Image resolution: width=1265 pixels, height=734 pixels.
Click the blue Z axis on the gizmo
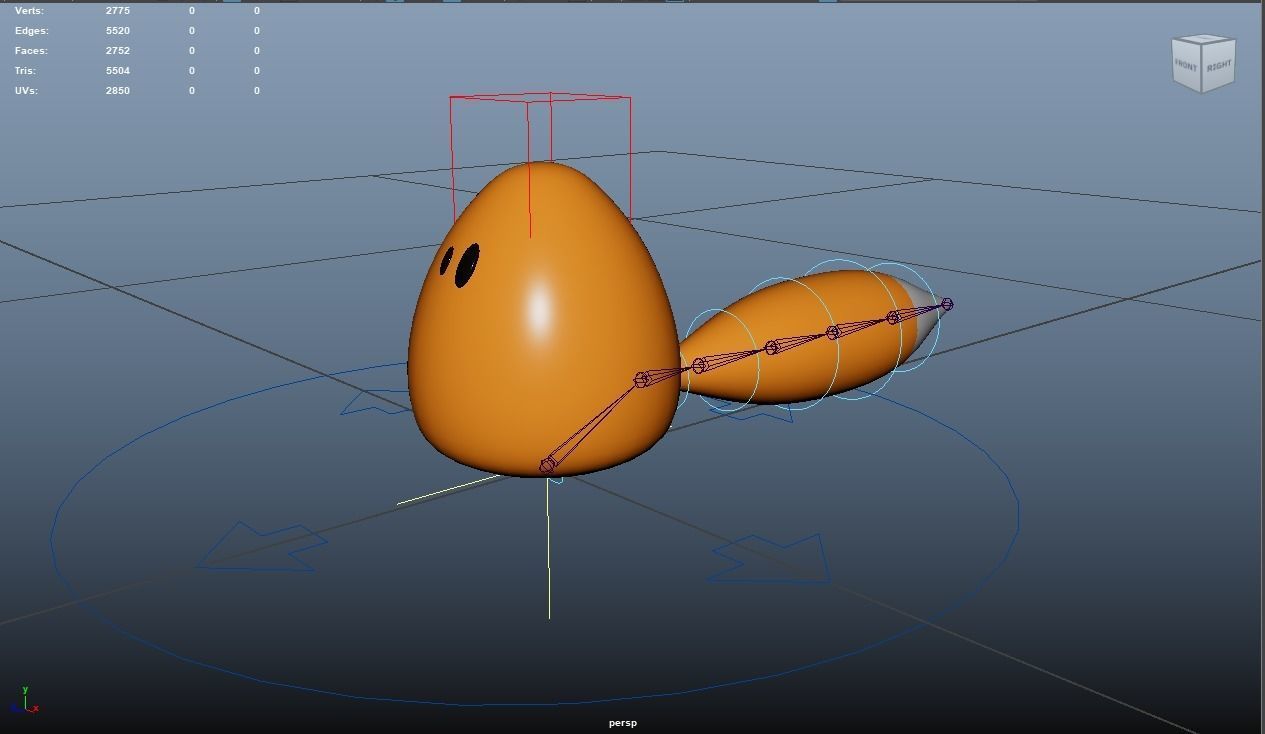[15, 709]
